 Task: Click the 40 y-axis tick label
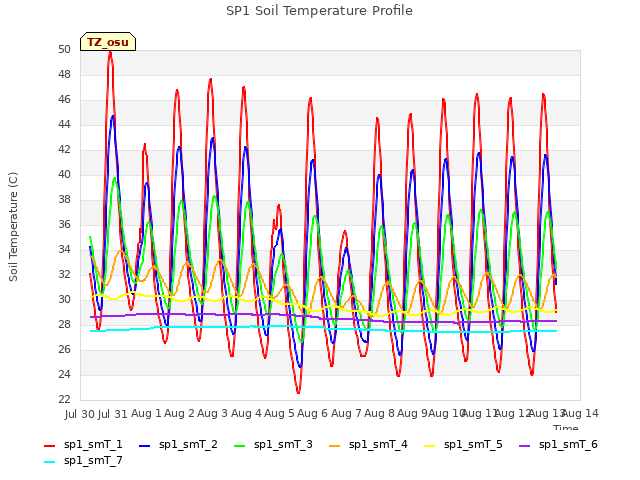coord(64,174)
